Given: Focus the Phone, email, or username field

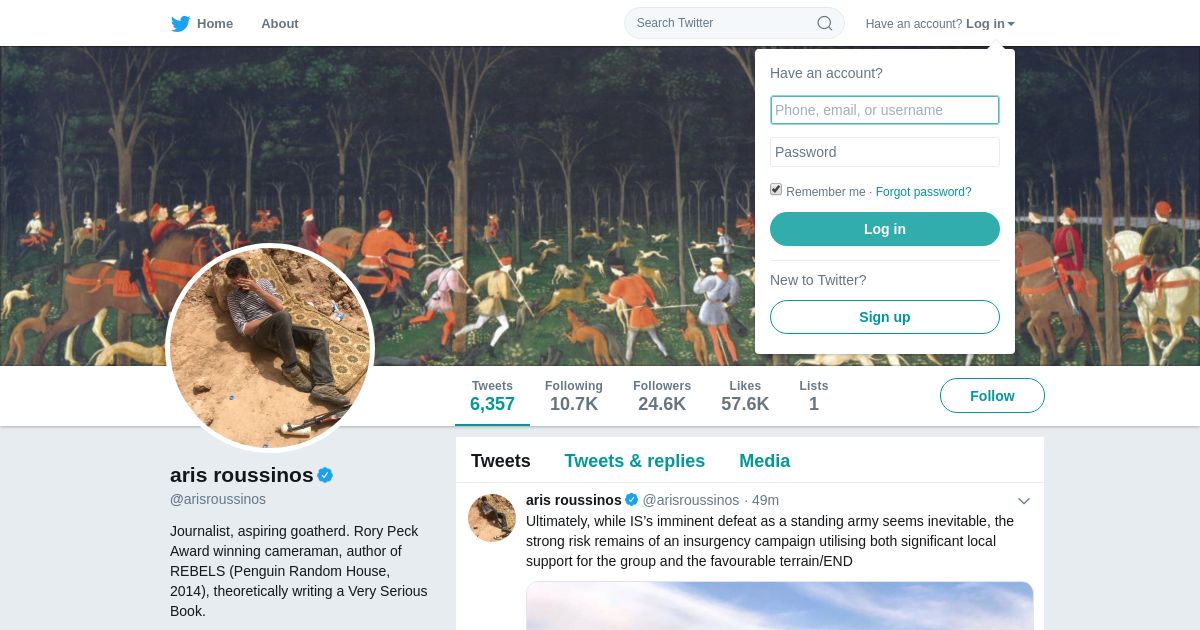Looking at the screenshot, I should (884, 110).
